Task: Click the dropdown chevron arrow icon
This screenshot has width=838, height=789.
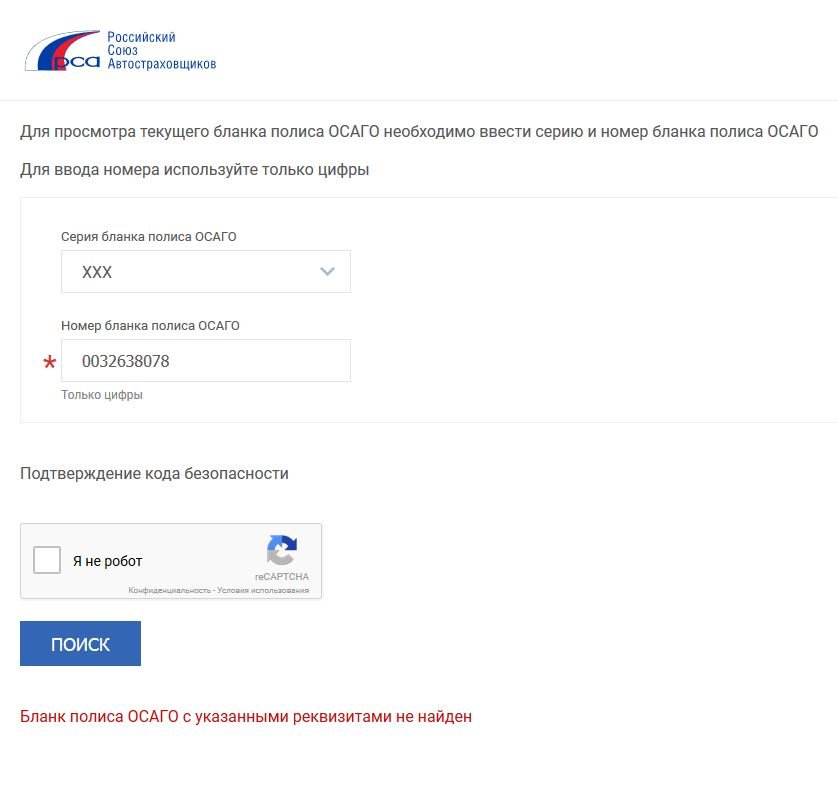Action: 327,272
